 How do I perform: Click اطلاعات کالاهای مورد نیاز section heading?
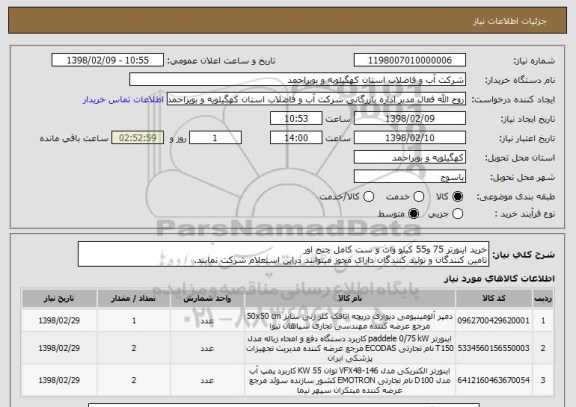(x=500, y=279)
